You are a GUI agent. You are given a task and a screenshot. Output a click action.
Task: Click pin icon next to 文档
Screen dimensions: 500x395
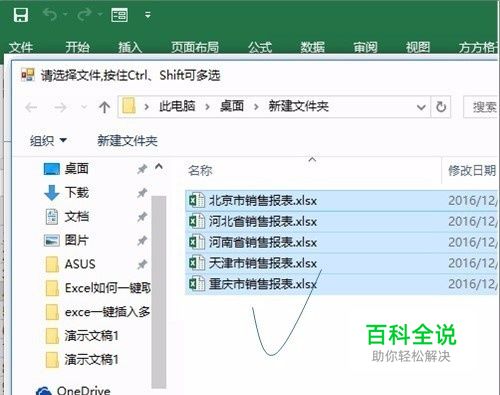[142, 217]
